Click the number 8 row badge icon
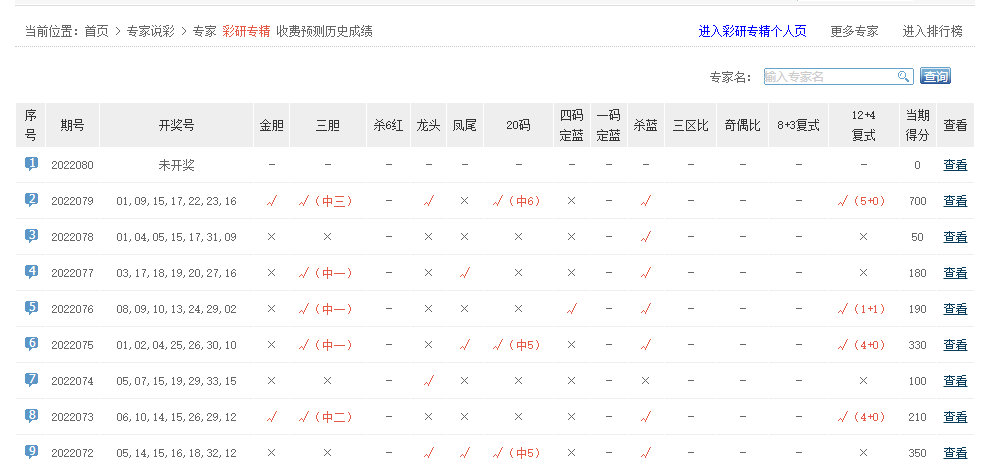Screen dimensions: 985x466 tap(31, 416)
